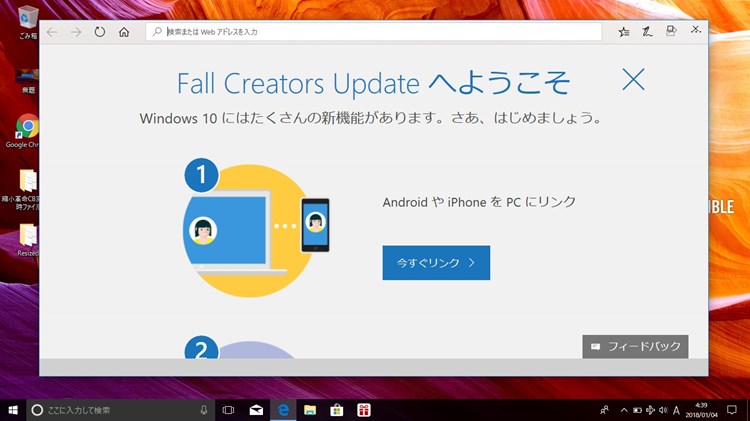
Task: Show hidden system tray icons
Action: click(624, 410)
